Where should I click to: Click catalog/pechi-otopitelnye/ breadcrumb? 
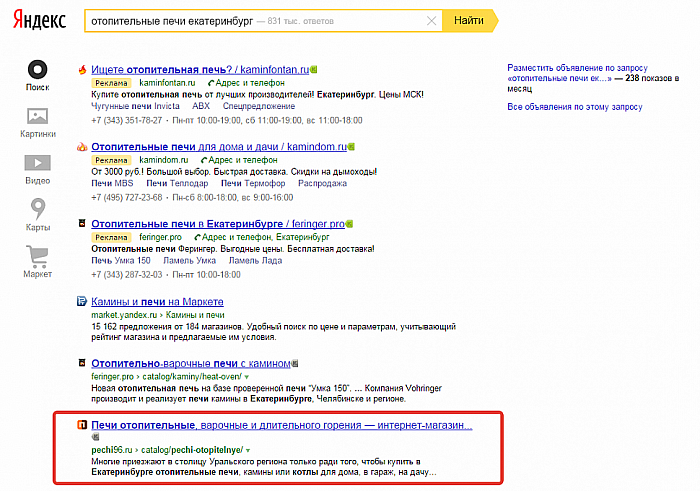(x=192, y=450)
